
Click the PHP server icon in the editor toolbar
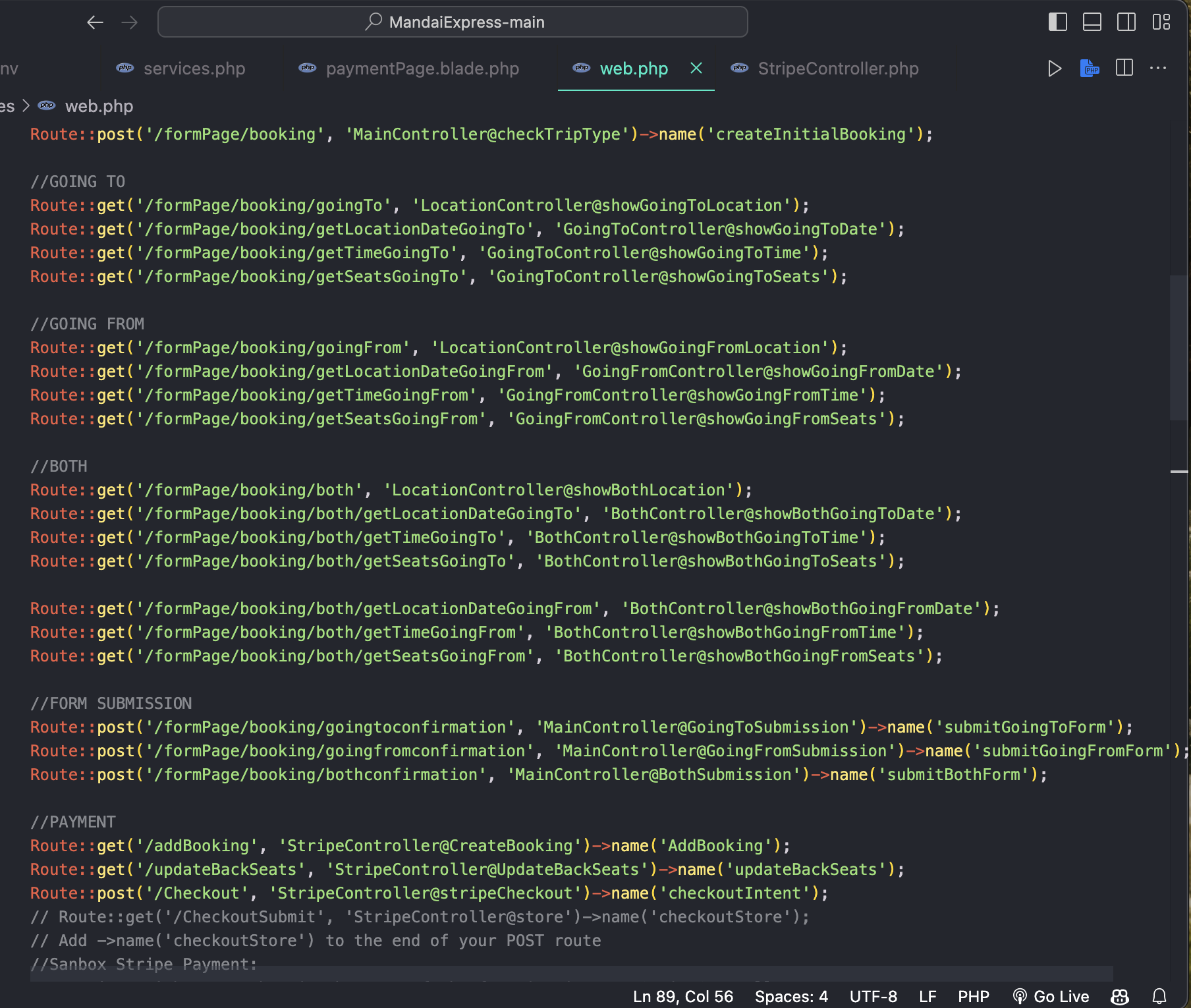pos(1090,69)
